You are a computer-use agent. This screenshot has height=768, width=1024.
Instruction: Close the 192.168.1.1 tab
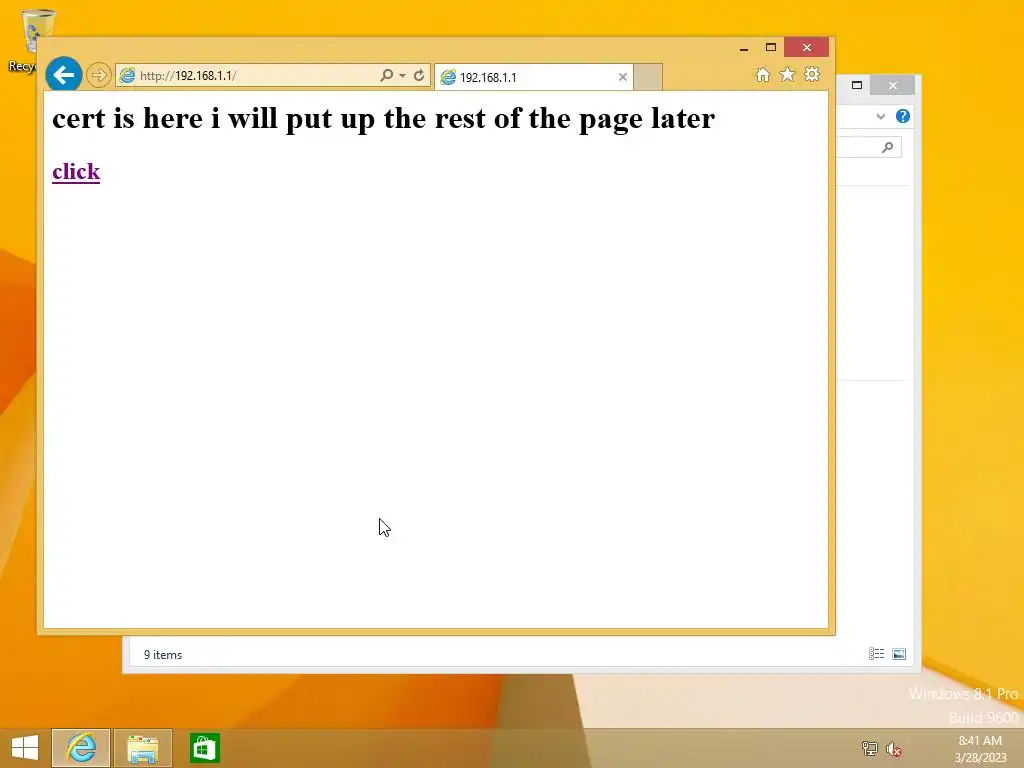coord(622,77)
